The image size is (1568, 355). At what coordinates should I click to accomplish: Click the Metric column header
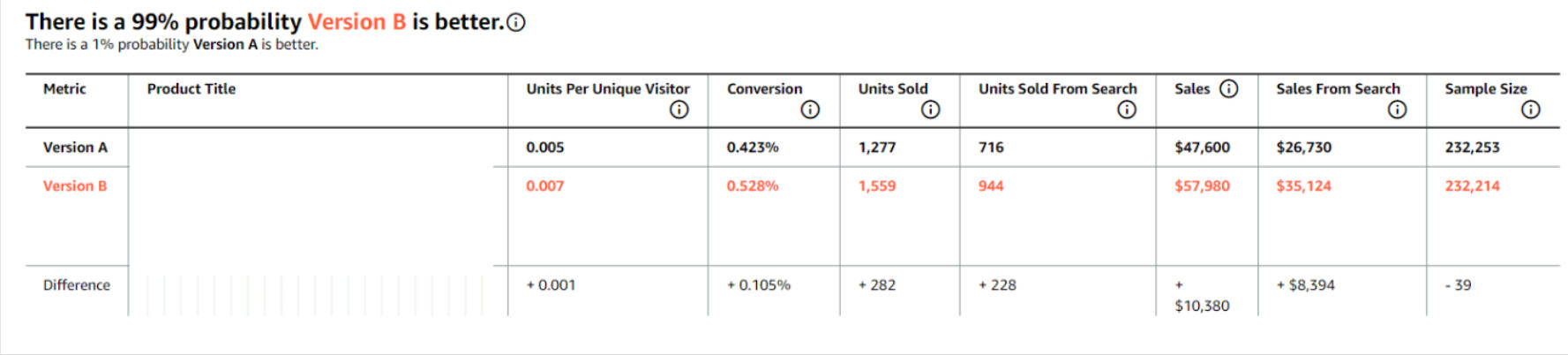[x=64, y=89]
